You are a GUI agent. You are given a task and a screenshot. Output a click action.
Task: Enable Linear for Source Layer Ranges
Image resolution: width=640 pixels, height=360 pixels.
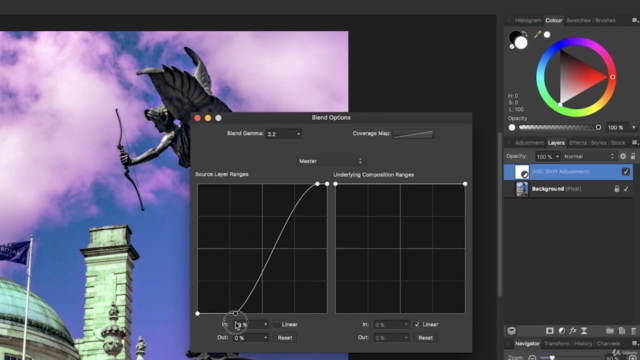pos(277,324)
